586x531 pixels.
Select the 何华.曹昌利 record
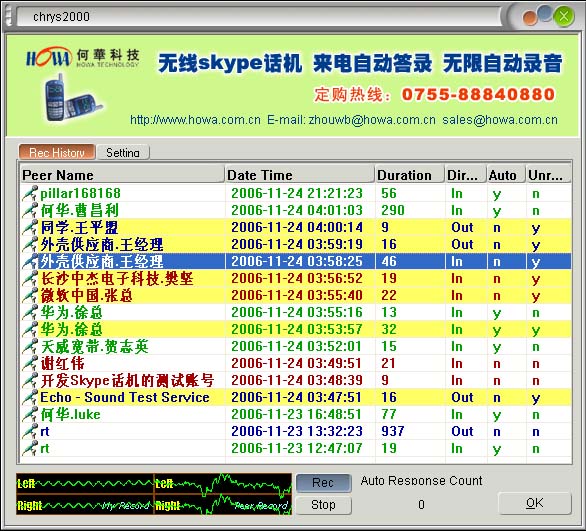pyautogui.click(x=295, y=210)
